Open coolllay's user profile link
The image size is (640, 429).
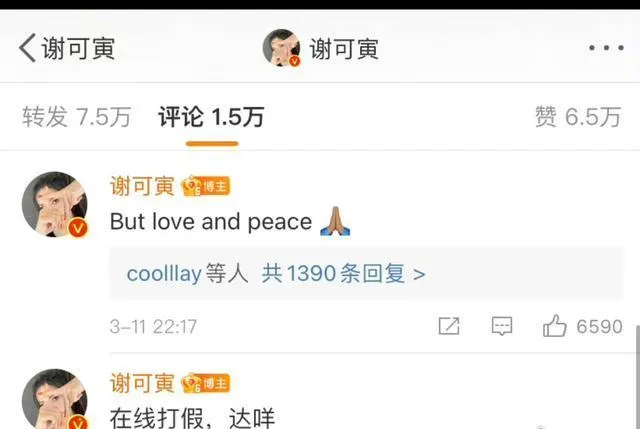pos(164,273)
